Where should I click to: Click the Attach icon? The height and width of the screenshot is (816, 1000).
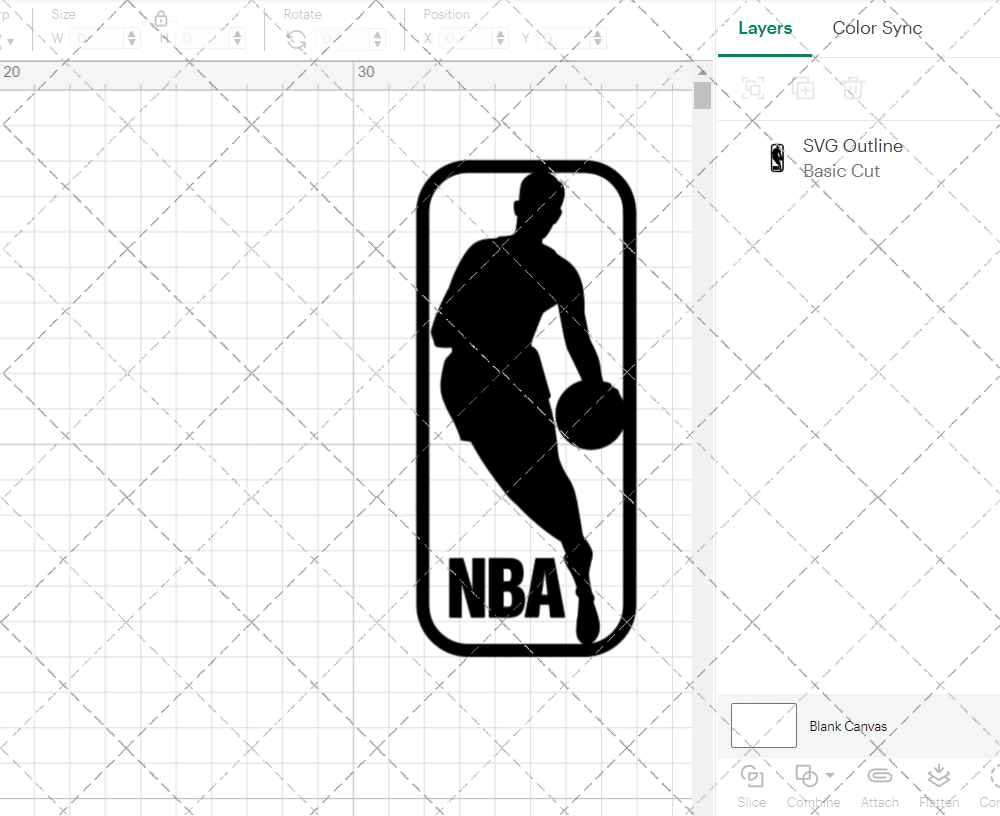[x=880, y=776]
